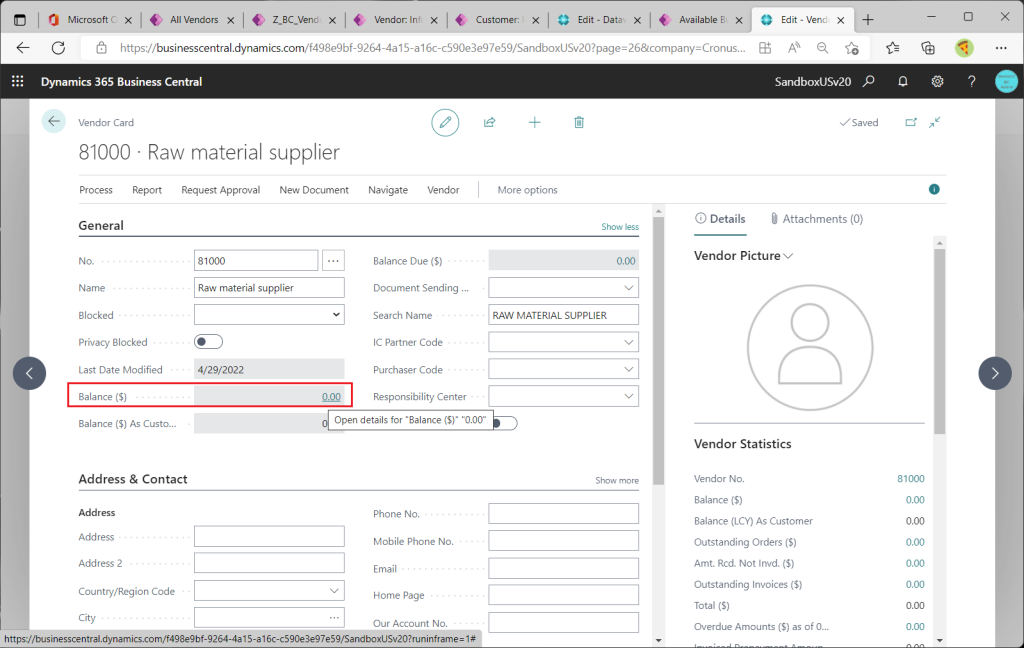Click the Search Name field
Screen dimensions: 1024x648
(564, 315)
